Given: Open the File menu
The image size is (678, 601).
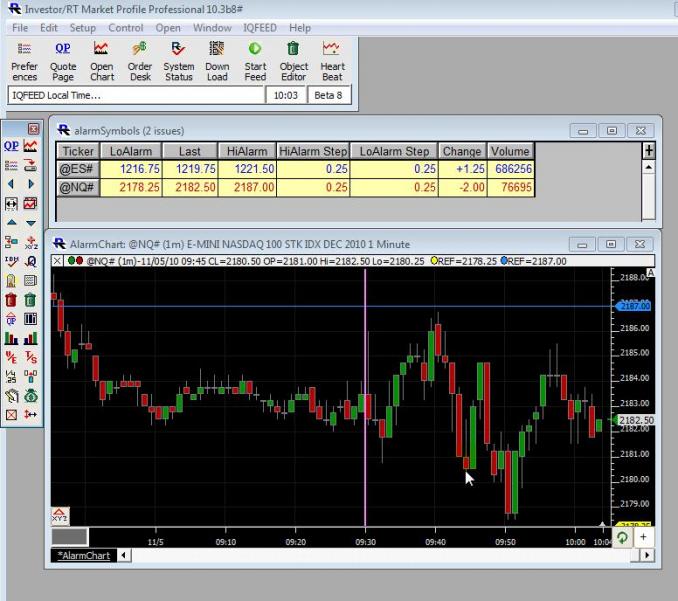Looking at the screenshot, I should coord(20,28).
